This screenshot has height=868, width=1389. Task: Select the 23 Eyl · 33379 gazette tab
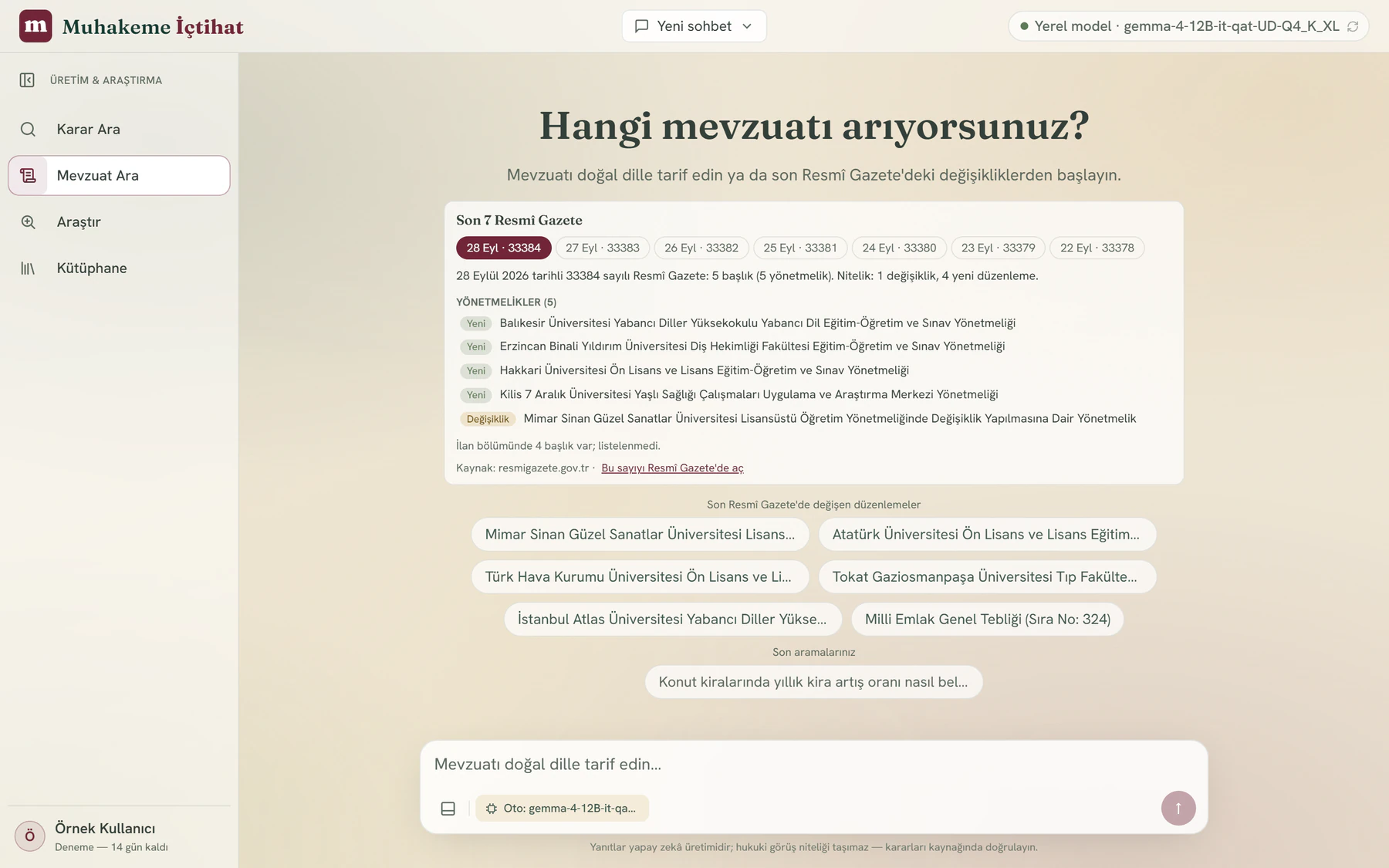click(999, 248)
